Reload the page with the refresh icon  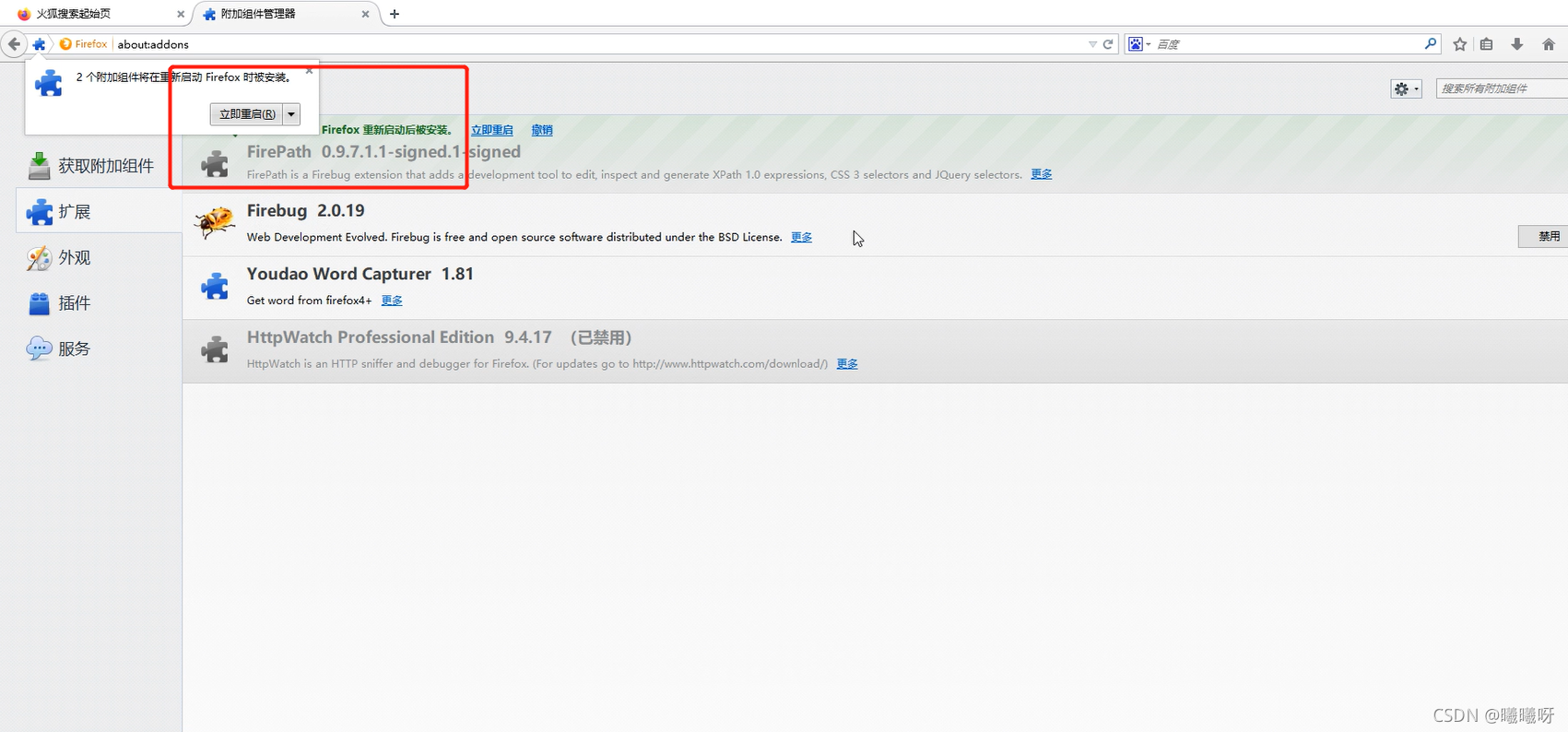click(1108, 44)
